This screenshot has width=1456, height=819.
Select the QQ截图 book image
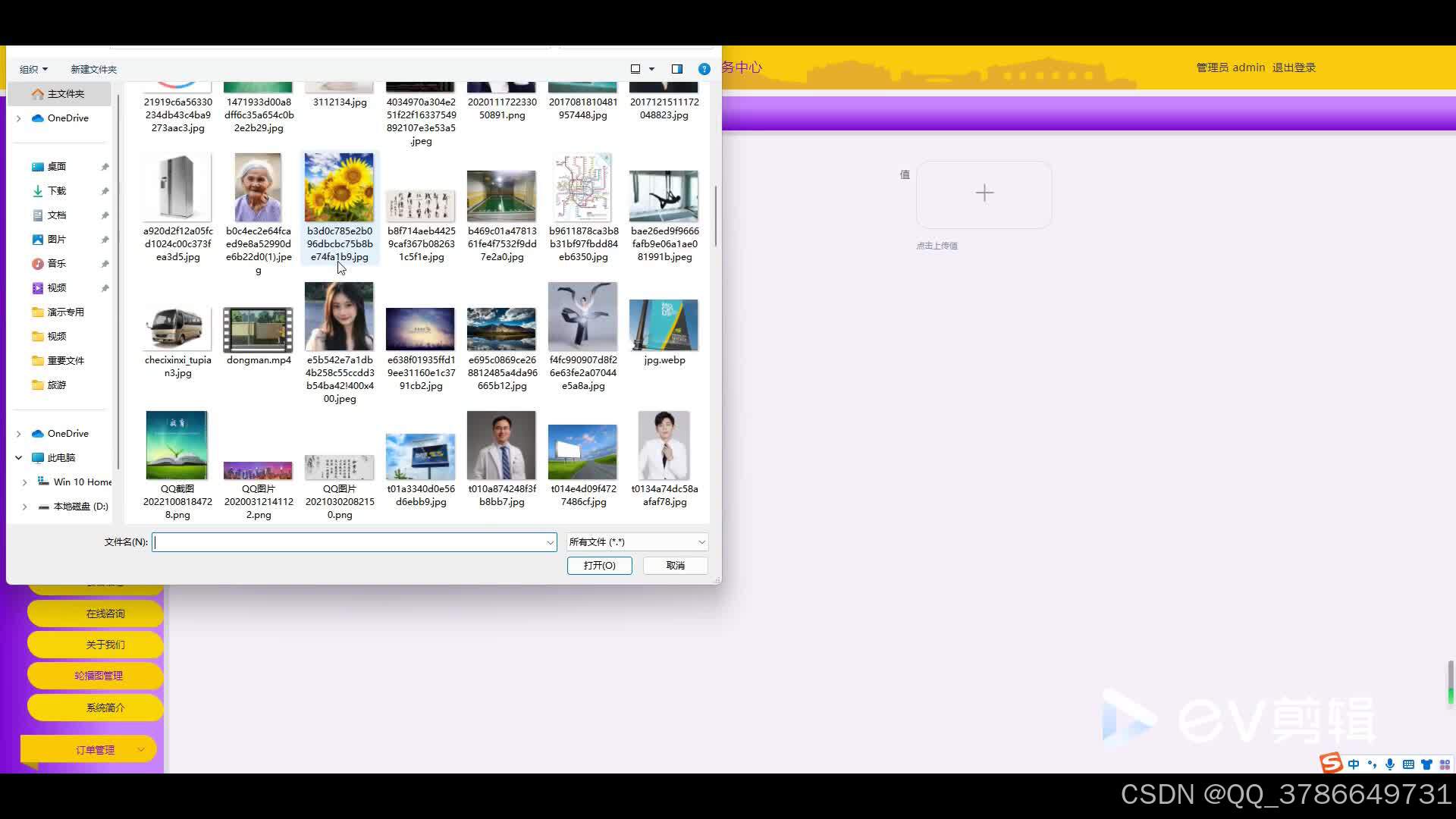tap(177, 466)
